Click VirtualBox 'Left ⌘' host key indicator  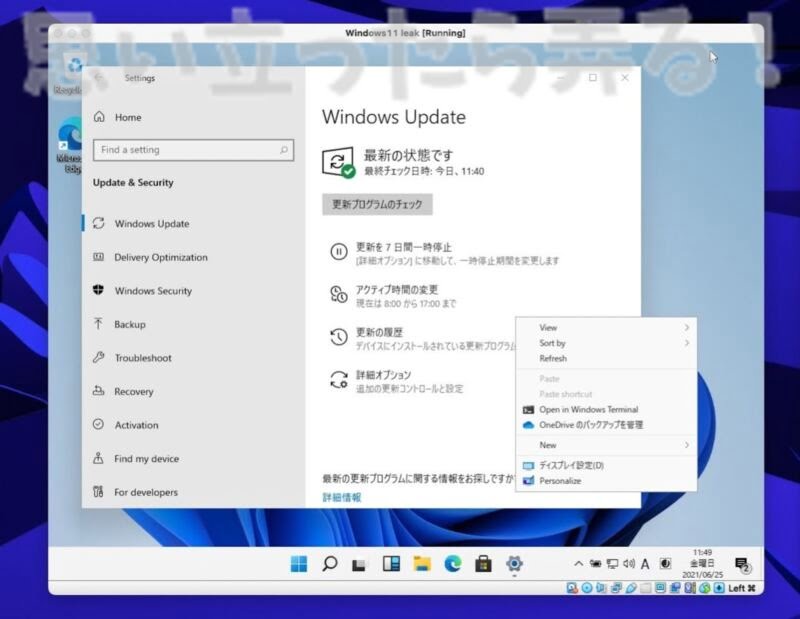click(742, 588)
